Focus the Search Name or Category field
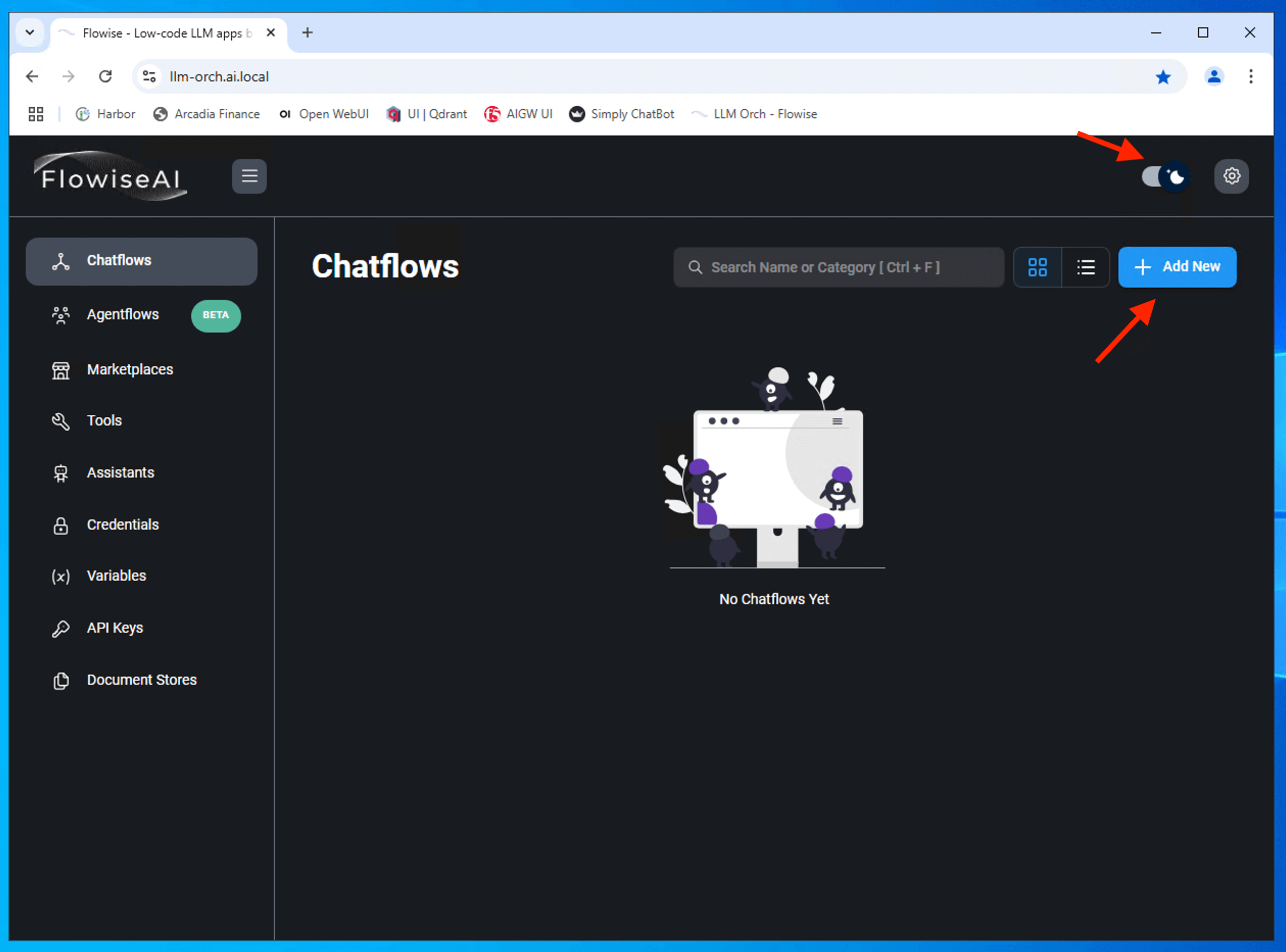The image size is (1286, 952). (839, 268)
